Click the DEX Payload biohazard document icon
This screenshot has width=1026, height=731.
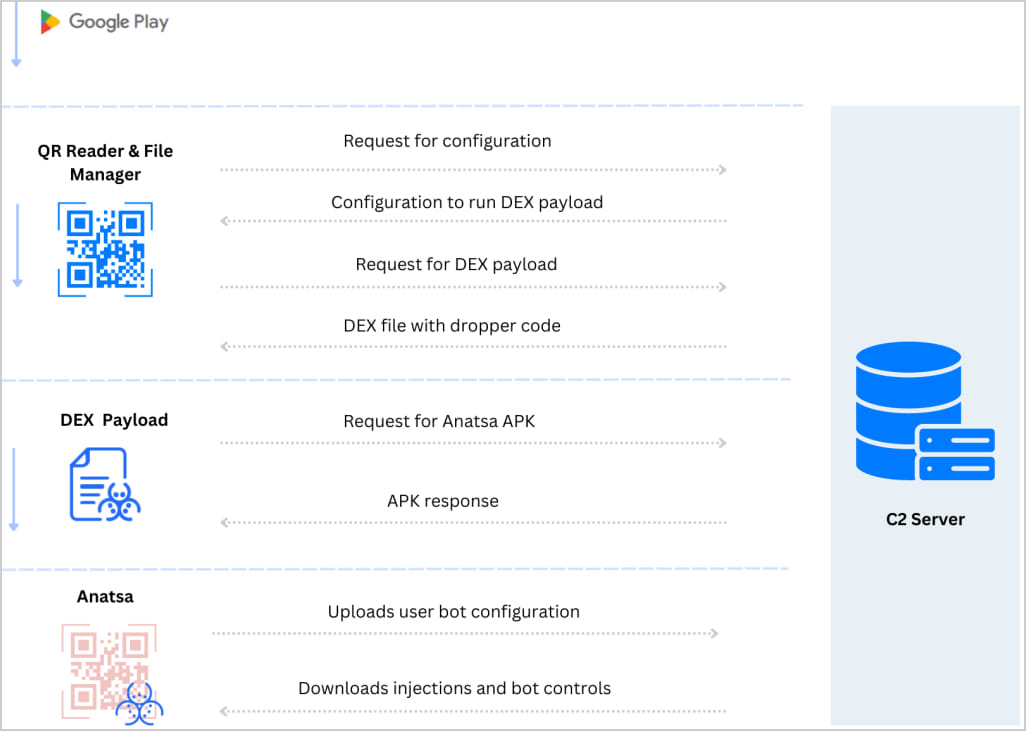point(104,485)
